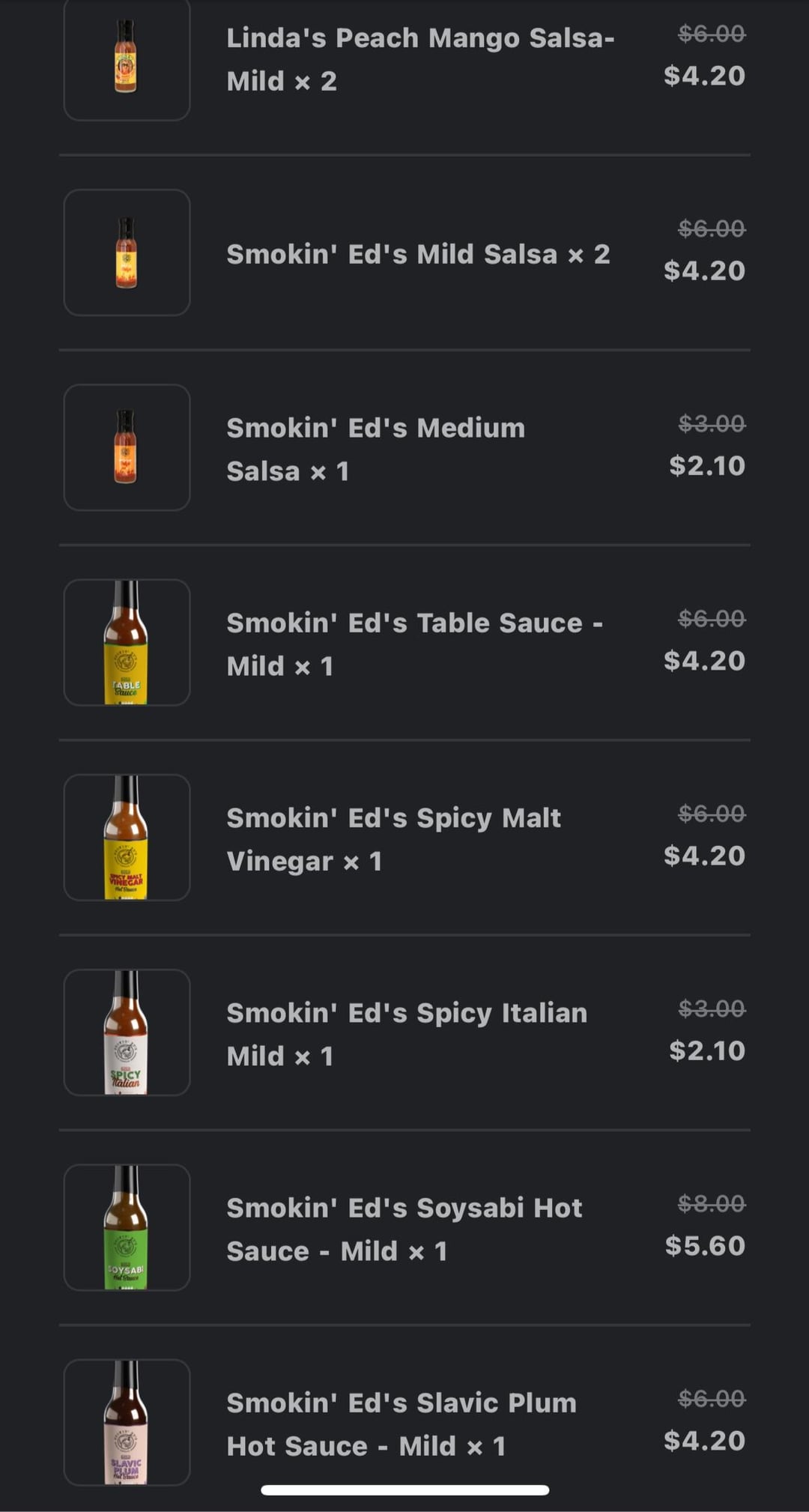Select Smokin' Ed's Spicy Italian Mild title
The width and height of the screenshot is (809, 1512).
click(x=407, y=1034)
